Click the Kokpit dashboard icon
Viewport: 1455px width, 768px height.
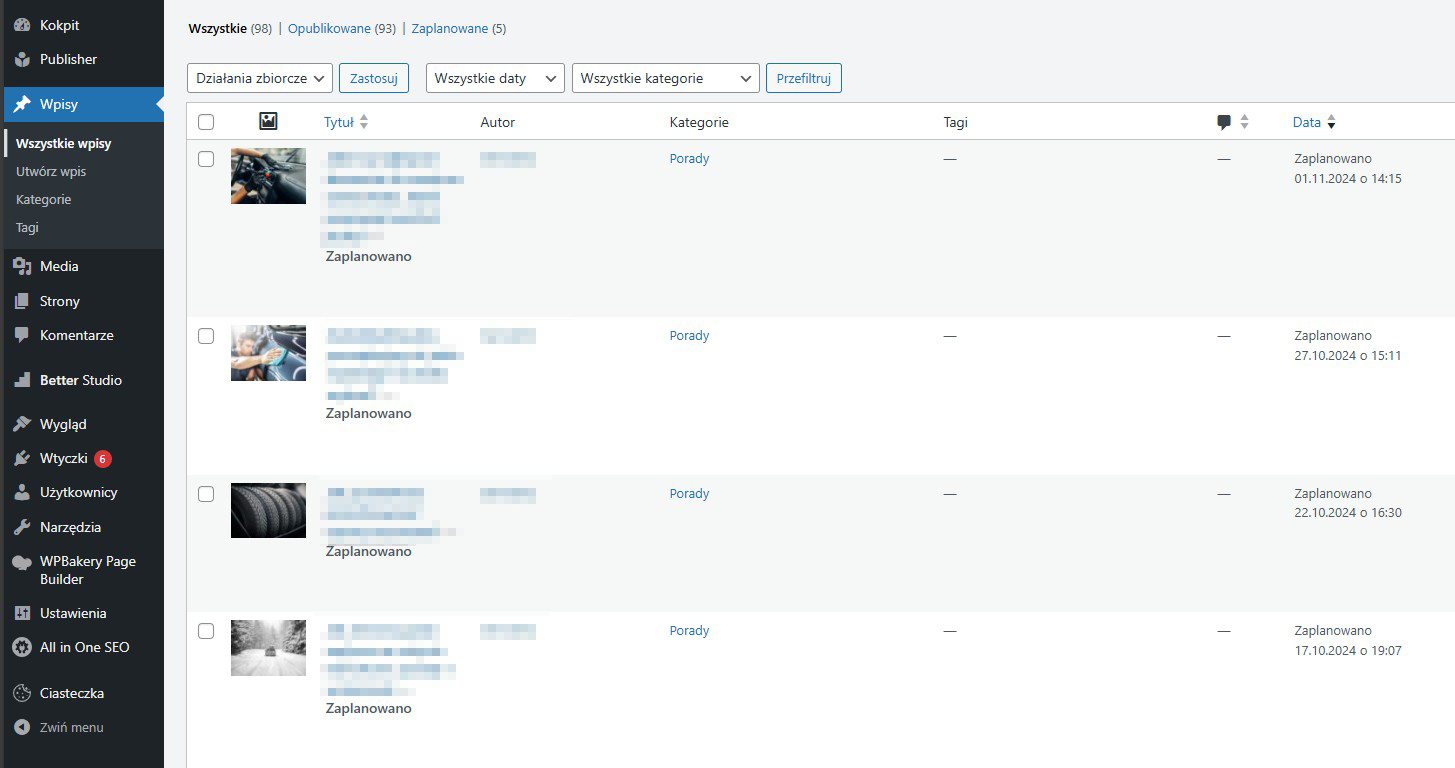click(x=22, y=25)
